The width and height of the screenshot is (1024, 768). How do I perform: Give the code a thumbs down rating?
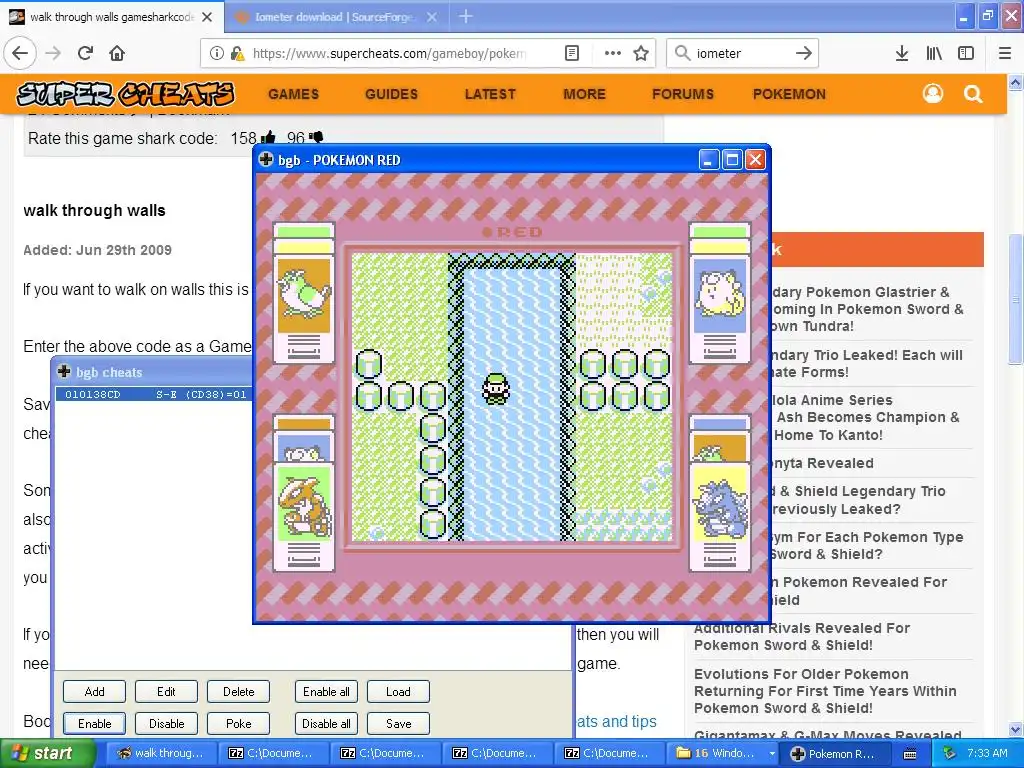[315, 137]
